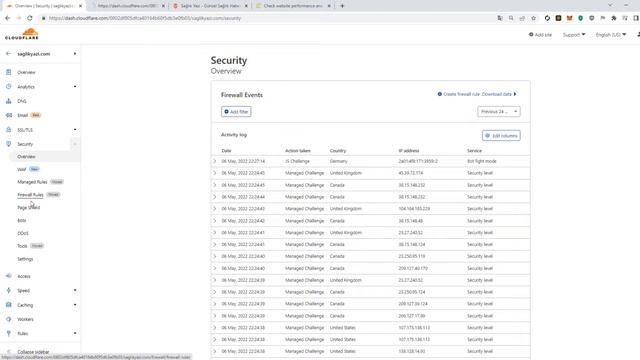
Task: Open the English (US) language dropdown
Action: click(611, 35)
